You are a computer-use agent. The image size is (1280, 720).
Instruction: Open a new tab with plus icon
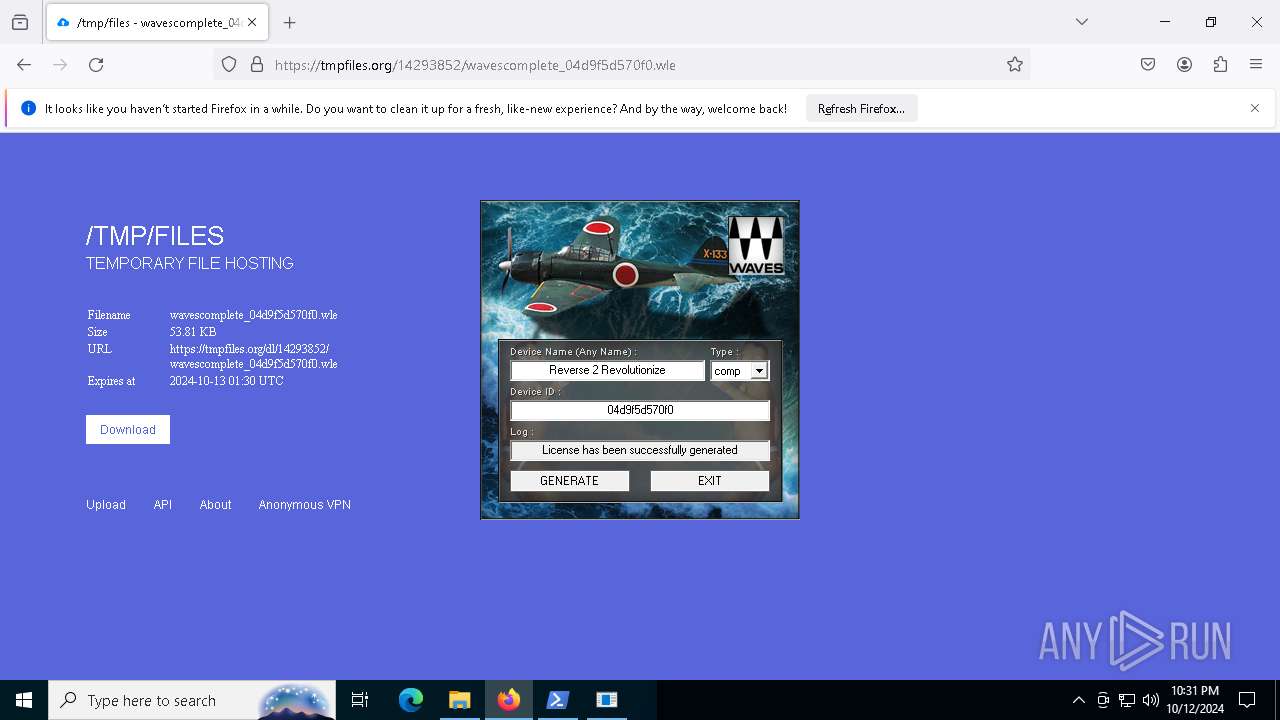[290, 22]
